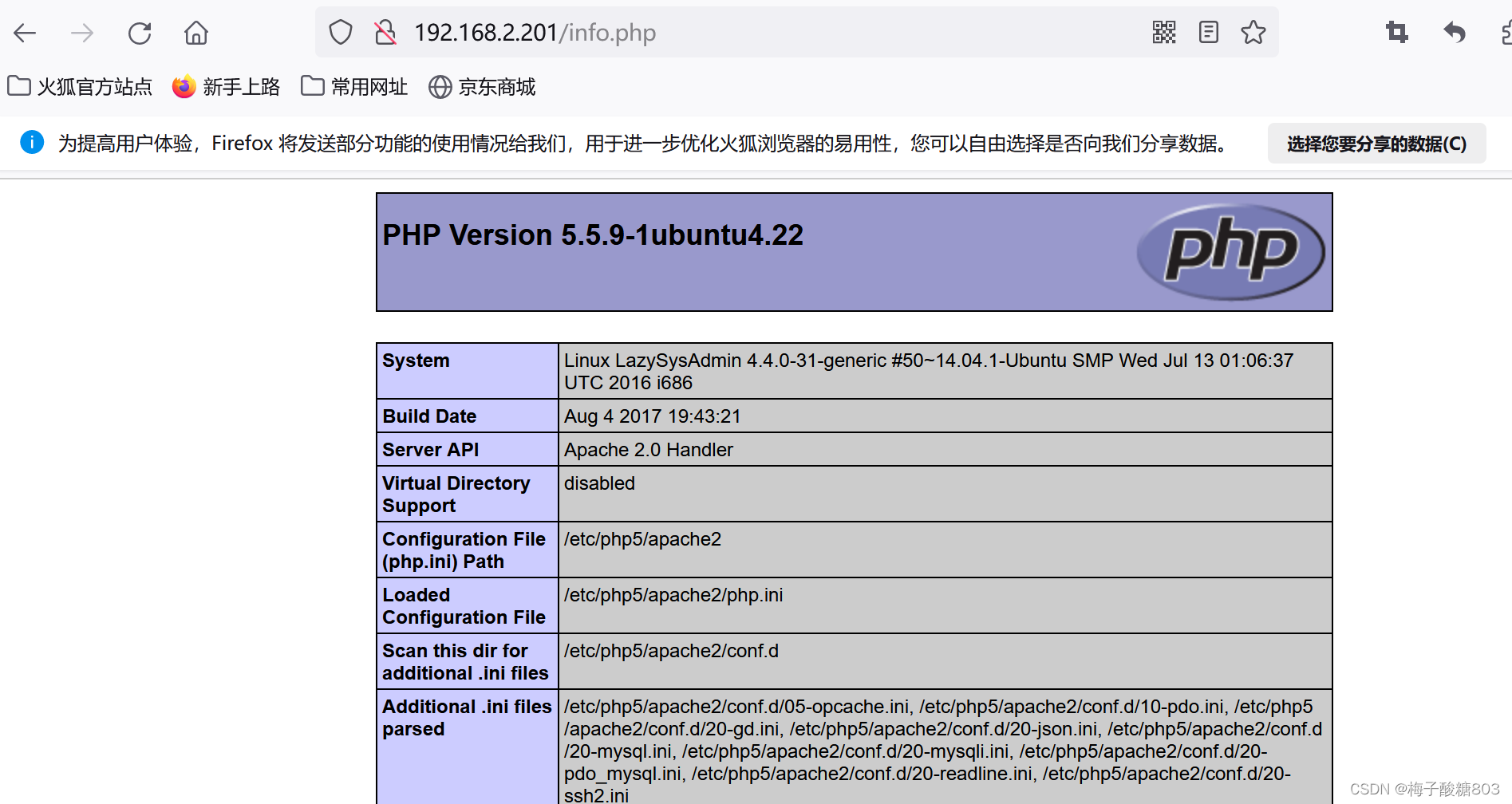Select the /etc/php5/apache2/conf.d value
Screen dimensions: 1512x804
(671, 651)
